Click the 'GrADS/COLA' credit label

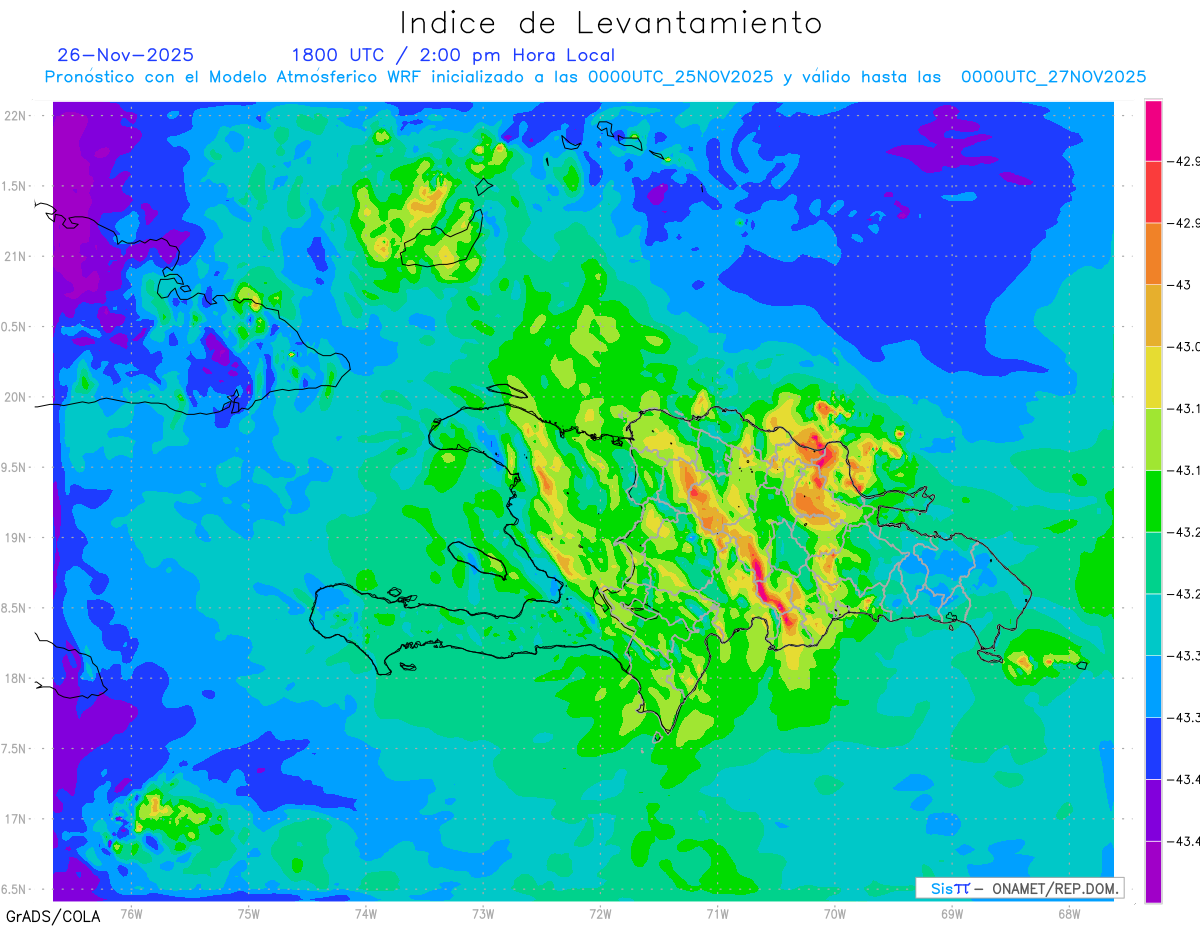click(53, 916)
